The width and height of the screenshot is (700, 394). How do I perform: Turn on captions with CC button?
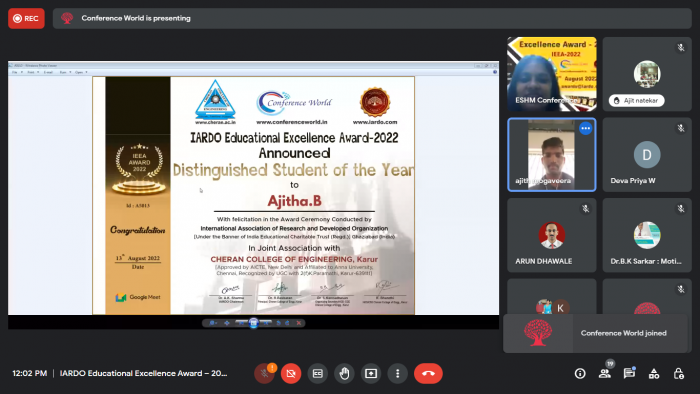(317, 373)
